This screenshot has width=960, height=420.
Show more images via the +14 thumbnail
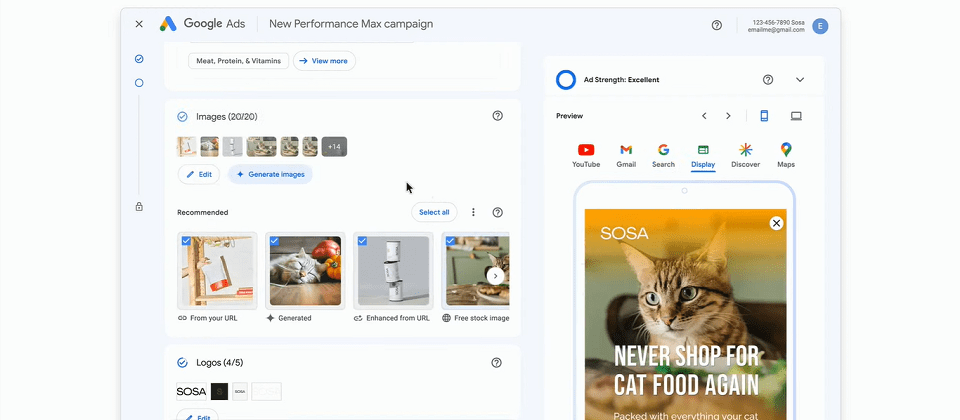coord(334,147)
